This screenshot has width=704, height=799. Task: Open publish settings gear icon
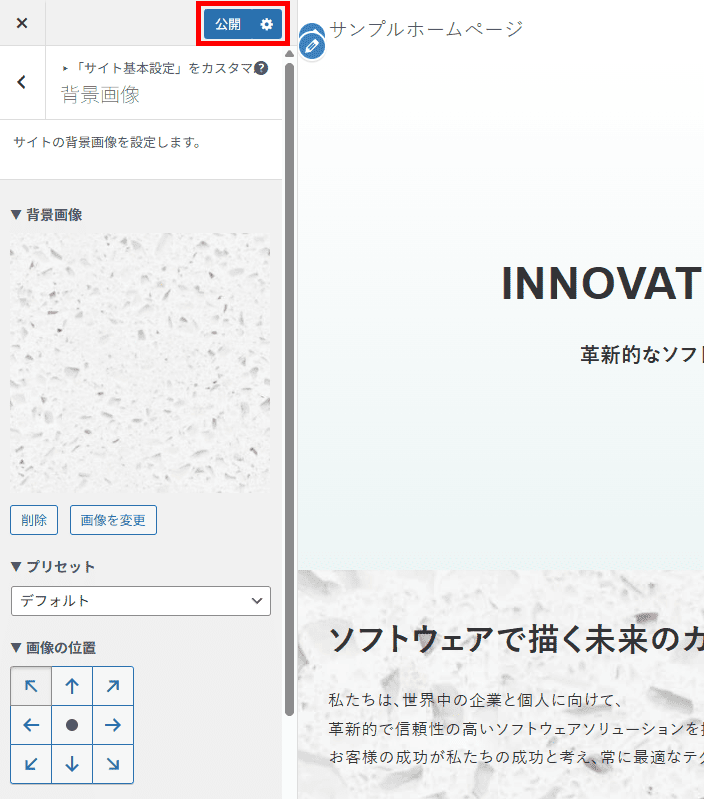[267, 24]
